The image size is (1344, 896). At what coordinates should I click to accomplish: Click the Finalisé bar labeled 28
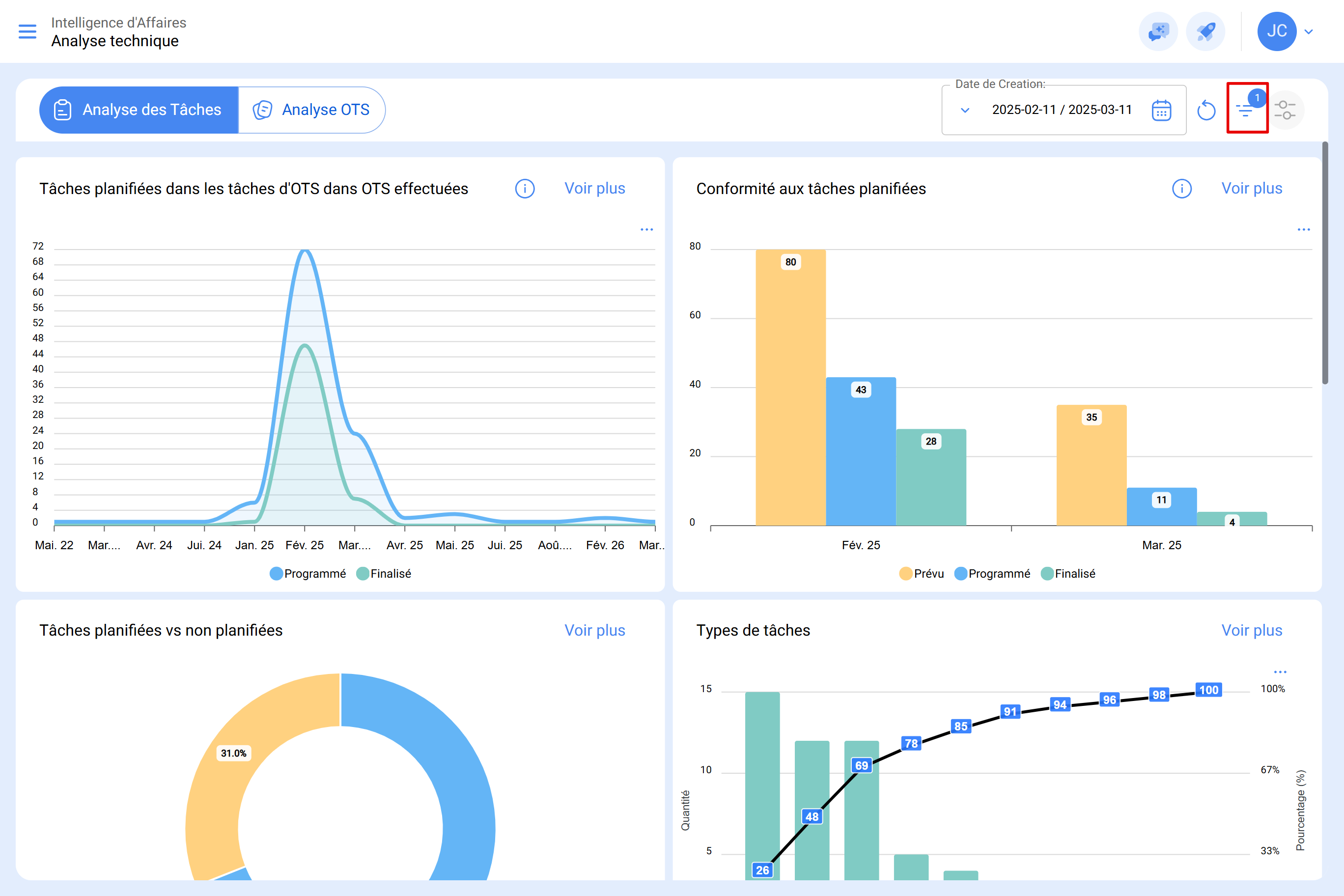[x=931, y=477]
